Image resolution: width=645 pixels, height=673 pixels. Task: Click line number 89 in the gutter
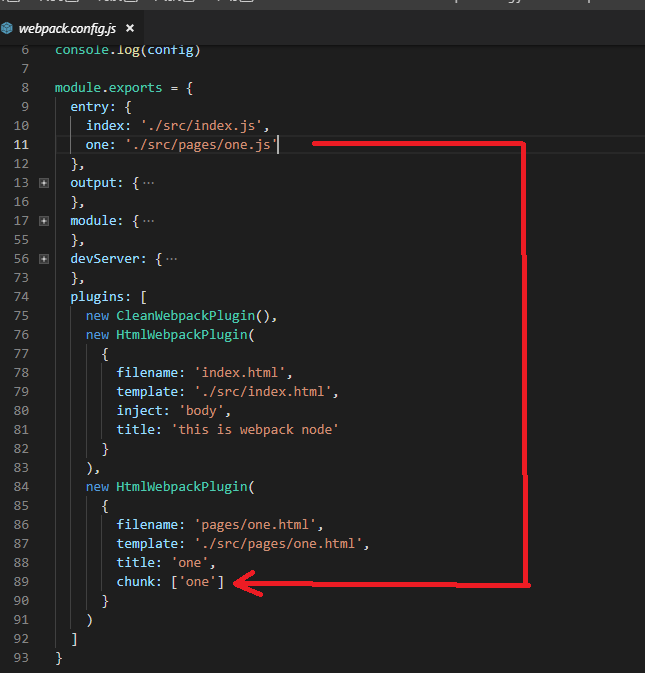pos(21,582)
